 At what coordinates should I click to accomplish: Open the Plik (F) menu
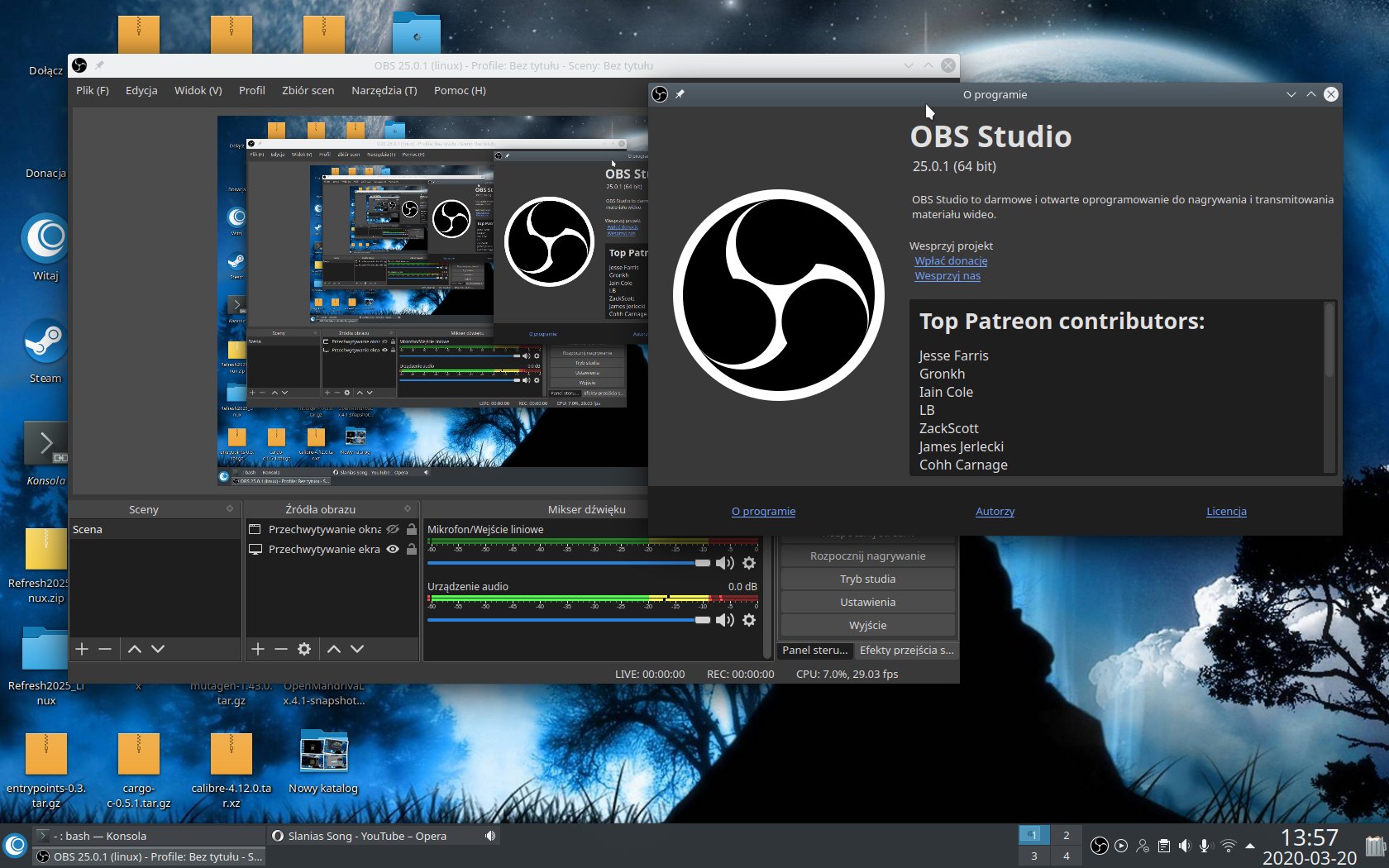(93, 90)
